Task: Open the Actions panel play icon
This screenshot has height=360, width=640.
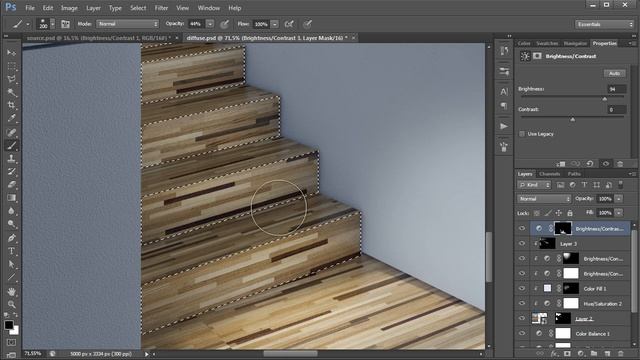Action: coord(504,126)
